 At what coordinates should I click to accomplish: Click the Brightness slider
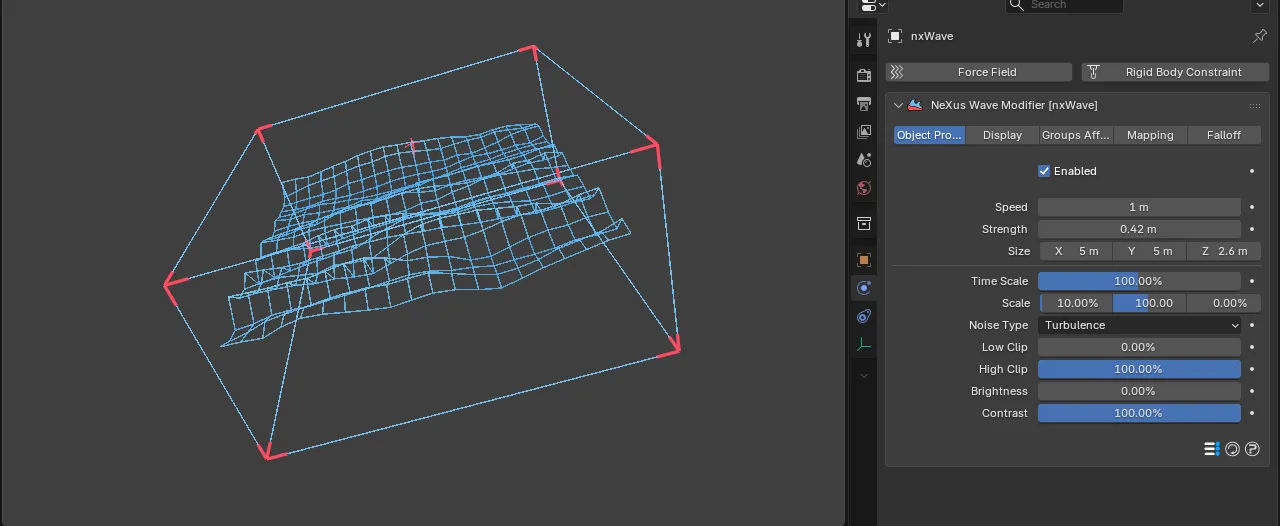point(1139,391)
